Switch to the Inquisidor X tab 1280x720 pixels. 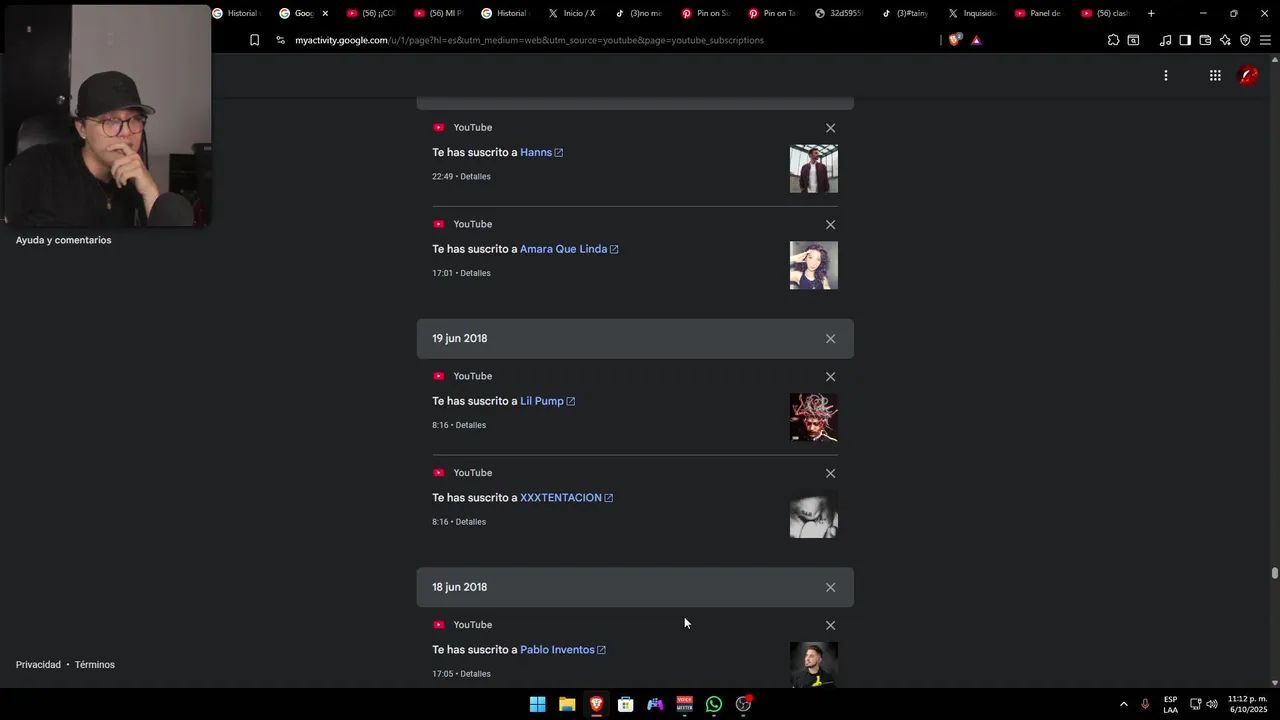[972, 13]
